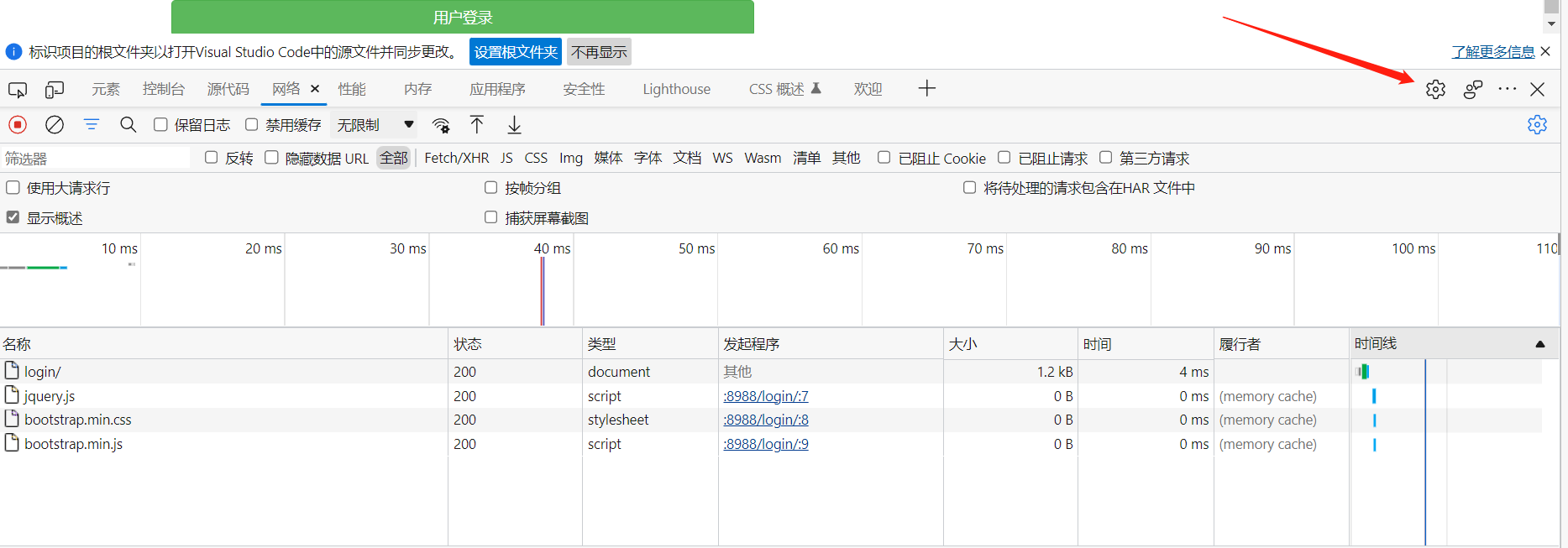The width and height of the screenshot is (1568, 548).
Task: Switch to the 控制台 tab
Action: (164, 89)
